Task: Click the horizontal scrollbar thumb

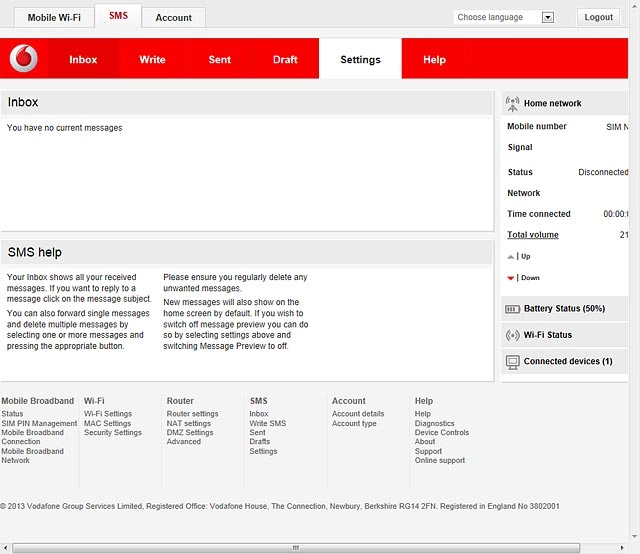Action: click(296, 548)
